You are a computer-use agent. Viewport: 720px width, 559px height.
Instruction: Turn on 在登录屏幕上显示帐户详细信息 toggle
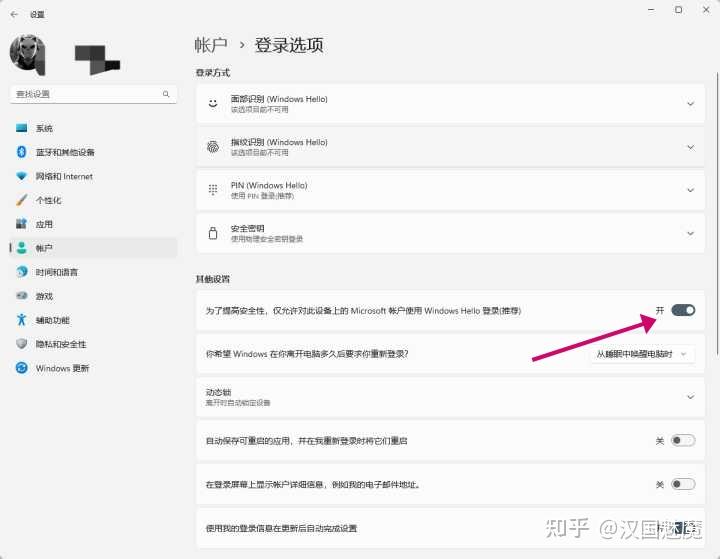point(683,484)
